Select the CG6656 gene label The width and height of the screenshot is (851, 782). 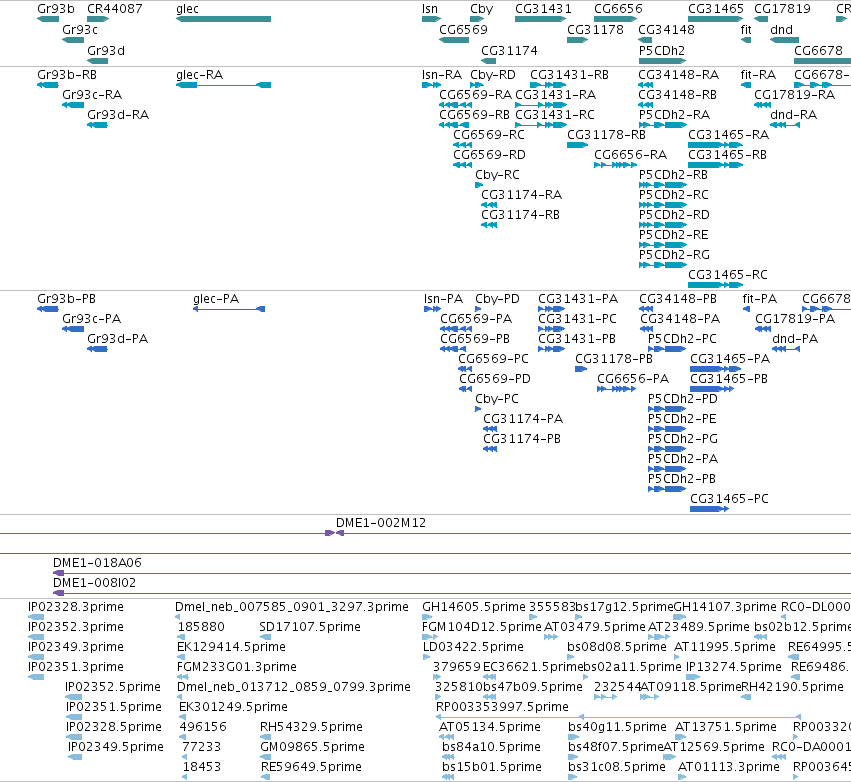[x=618, y=9]
